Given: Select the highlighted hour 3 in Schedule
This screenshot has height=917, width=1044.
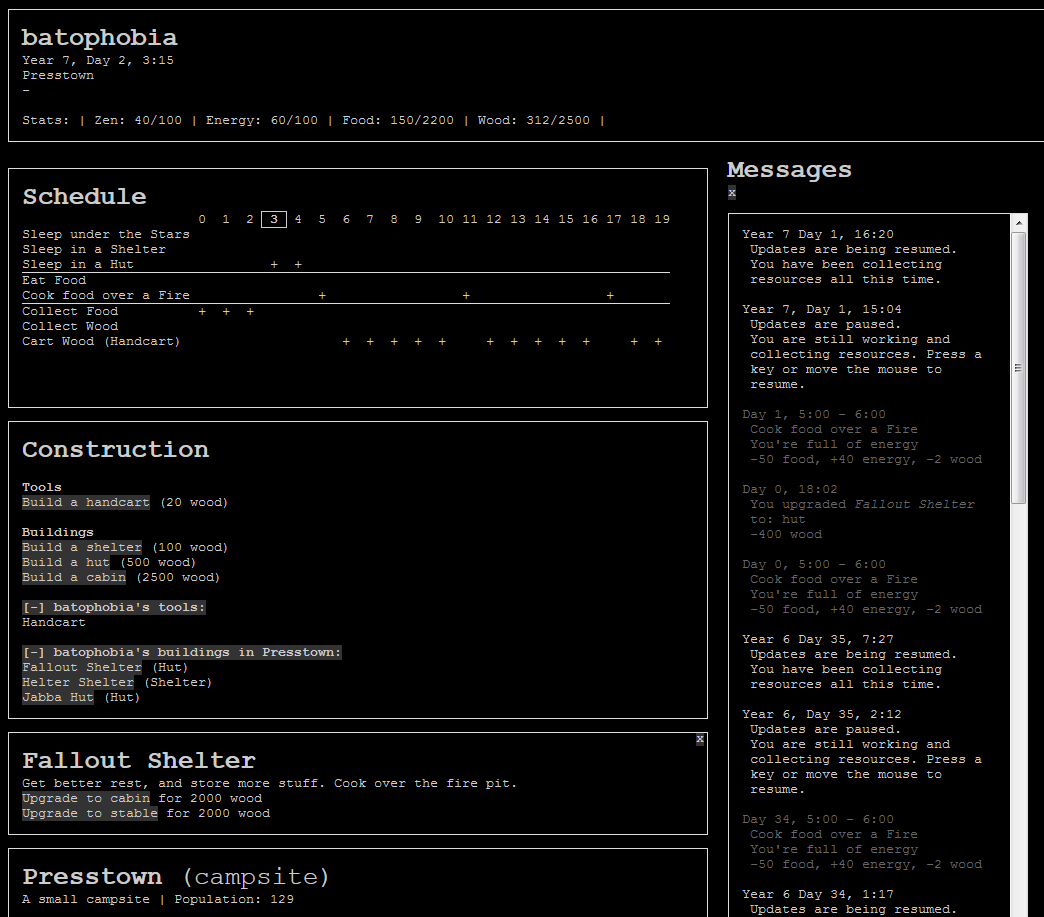Looking at the screenshot, I should [273, 219].
